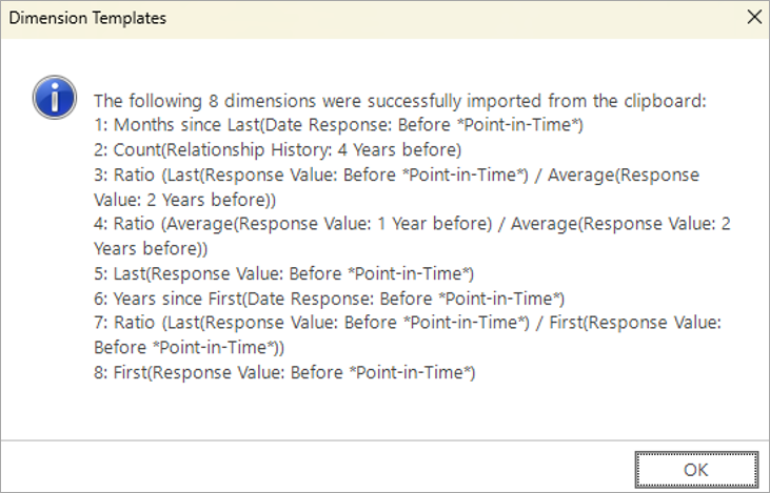Screen dimensions: 770x493
Task: Select line 5 Last(Response Value)
Action: pos(283,273)
